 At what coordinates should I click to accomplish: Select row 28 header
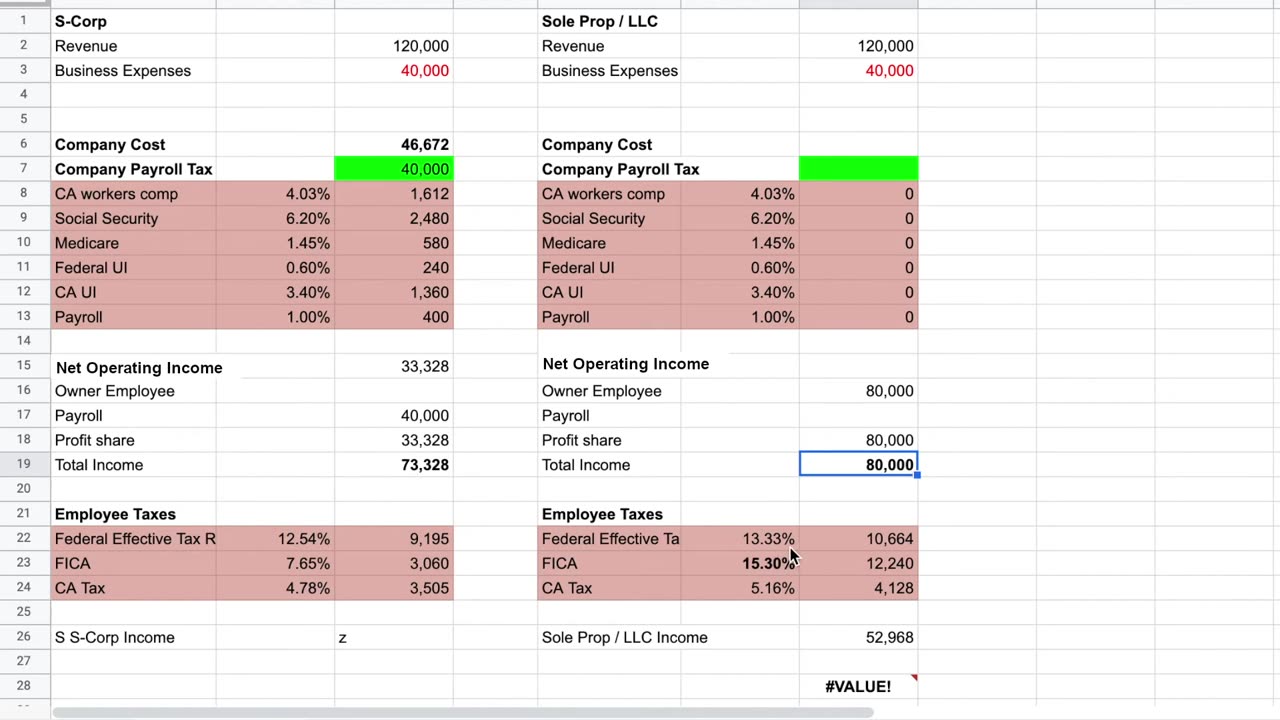[23, 685]
